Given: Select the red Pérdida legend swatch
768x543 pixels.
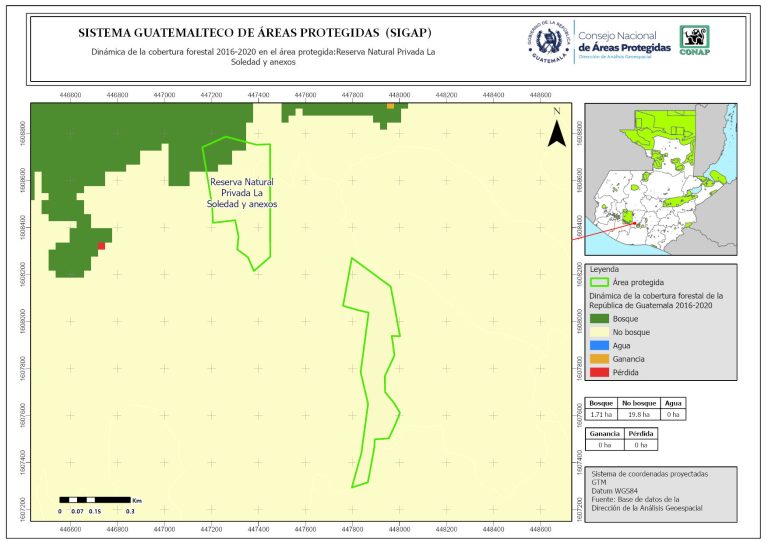Looking at the screenshot, I should pyautogui.click(x=598, y=372).
